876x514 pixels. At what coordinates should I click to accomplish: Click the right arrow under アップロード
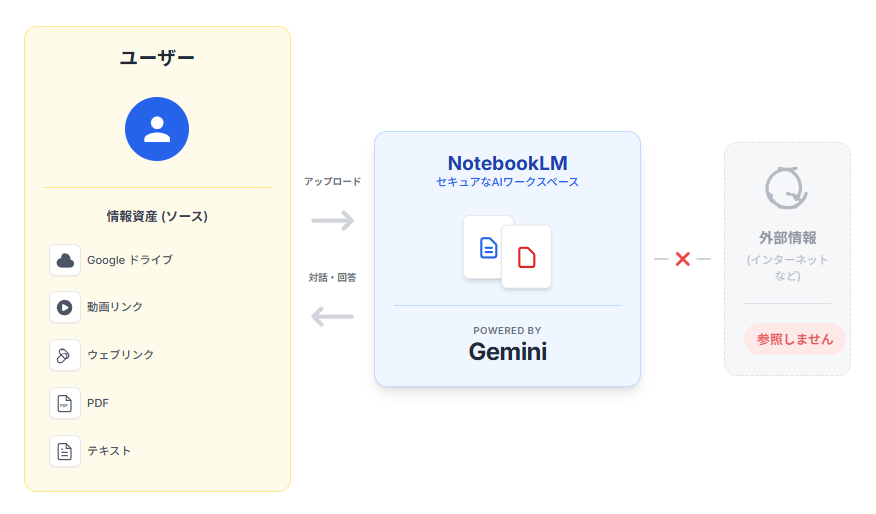point(332,220)
